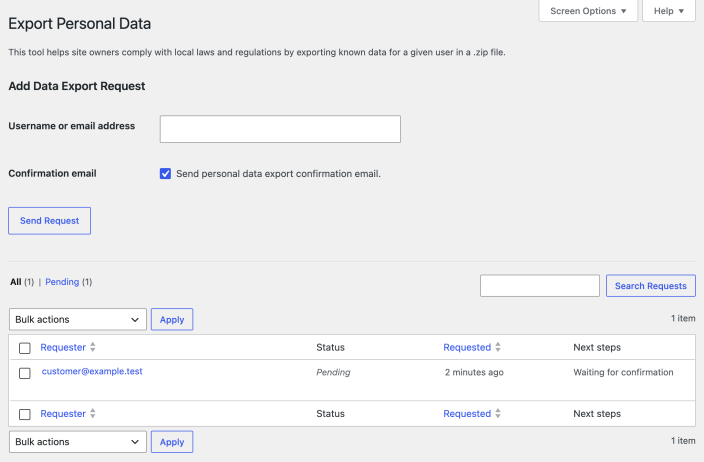Viewport: 704px width, 462px height.
Task: Click sort arrows beside header Requested
Action: tap(498, 347)
